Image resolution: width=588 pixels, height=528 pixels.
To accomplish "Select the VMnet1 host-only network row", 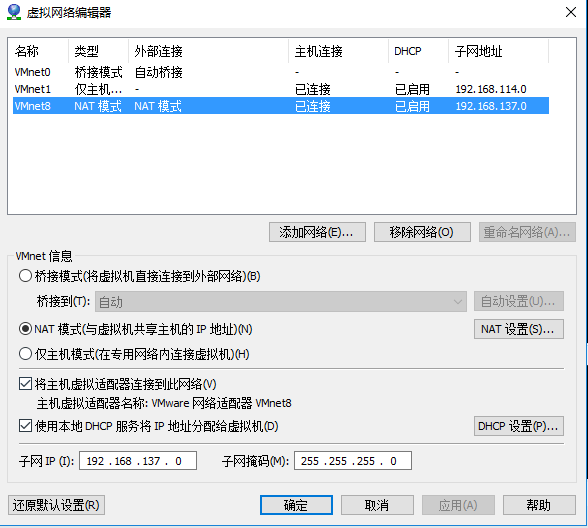I will (281, 89).
